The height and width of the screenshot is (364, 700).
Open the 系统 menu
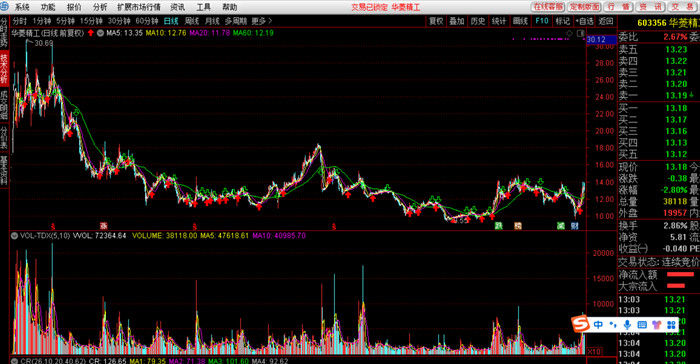[22, 7]
